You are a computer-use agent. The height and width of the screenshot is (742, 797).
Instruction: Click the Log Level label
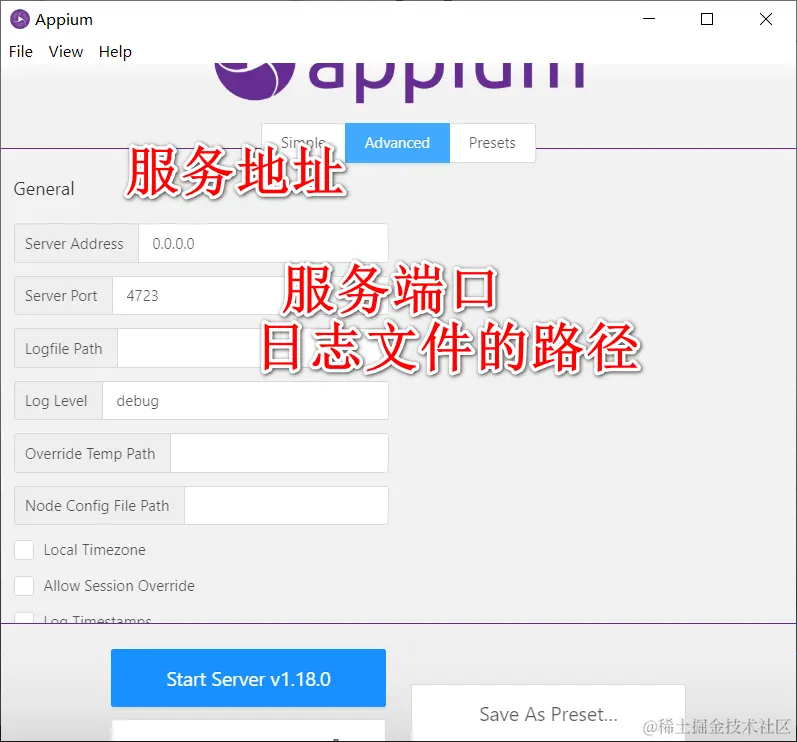(56, 400)
